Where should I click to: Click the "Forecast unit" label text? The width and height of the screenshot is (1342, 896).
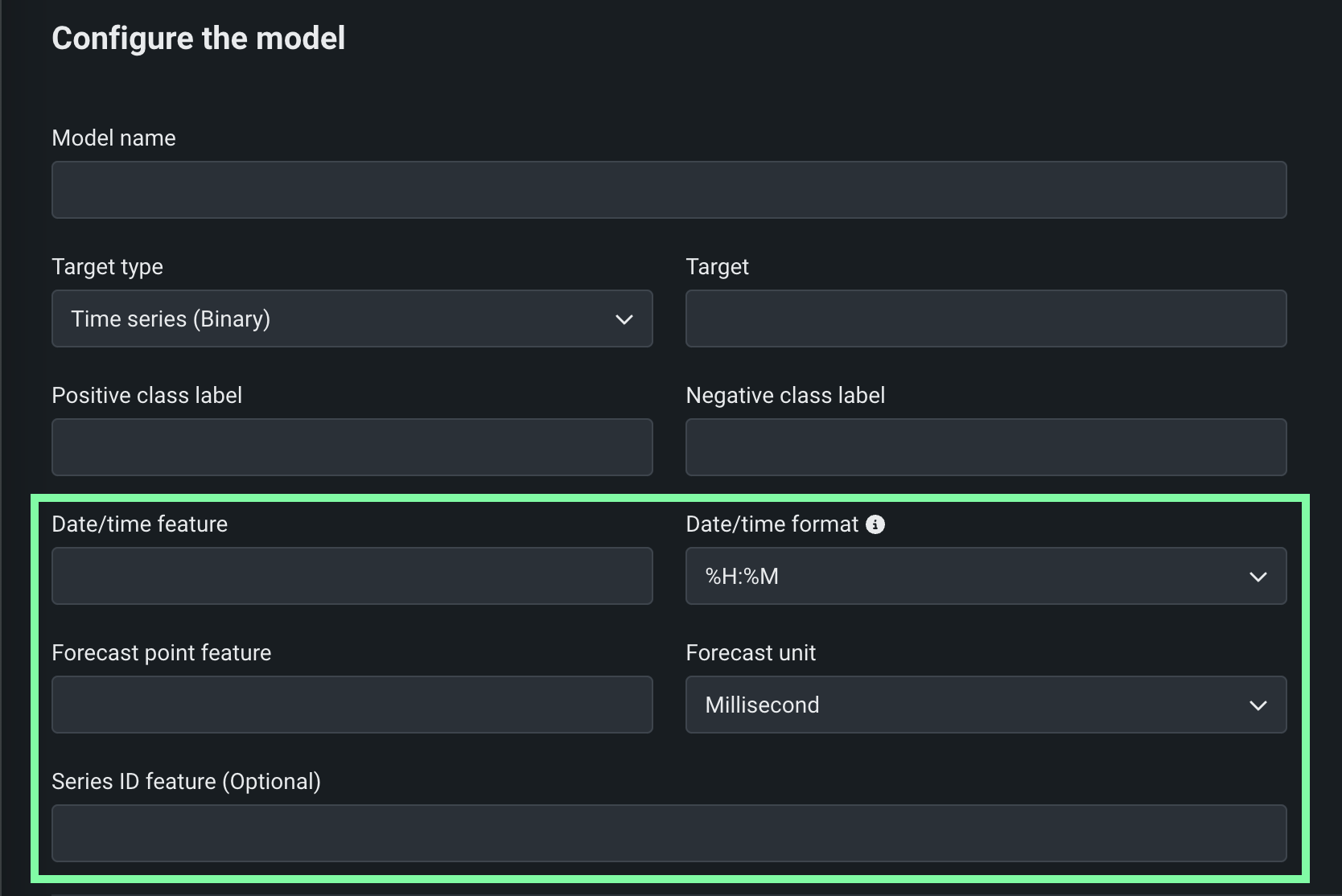(x=750, y=653)
